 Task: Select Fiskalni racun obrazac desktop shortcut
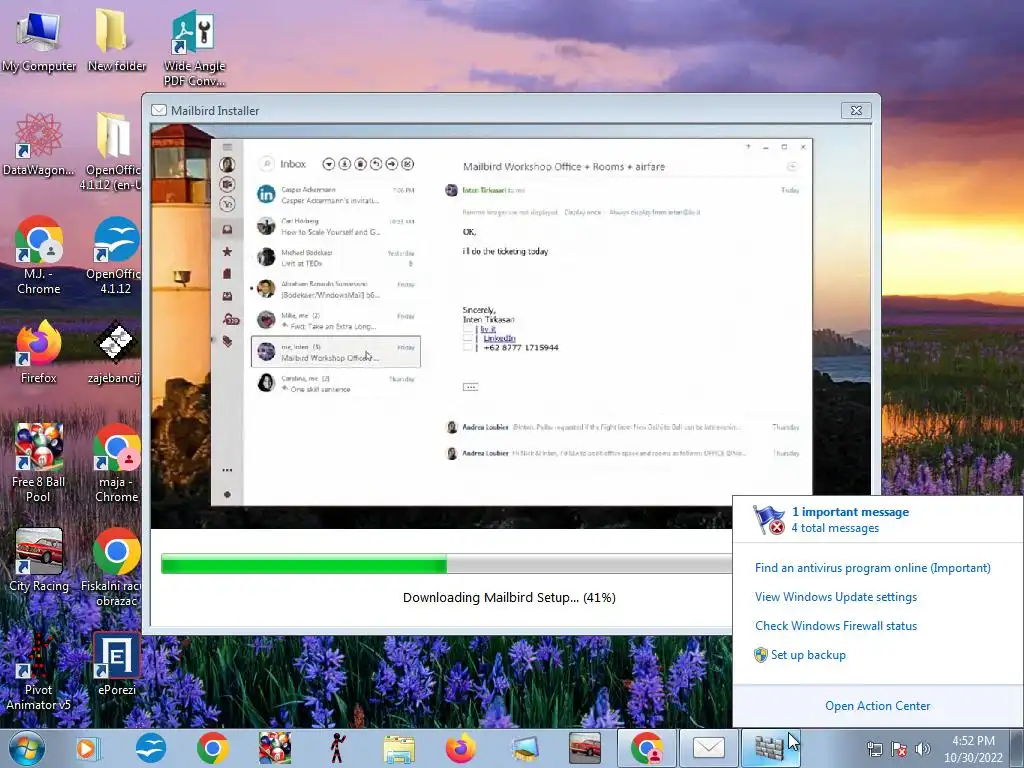pyautogui.click(x=111, y=567)
